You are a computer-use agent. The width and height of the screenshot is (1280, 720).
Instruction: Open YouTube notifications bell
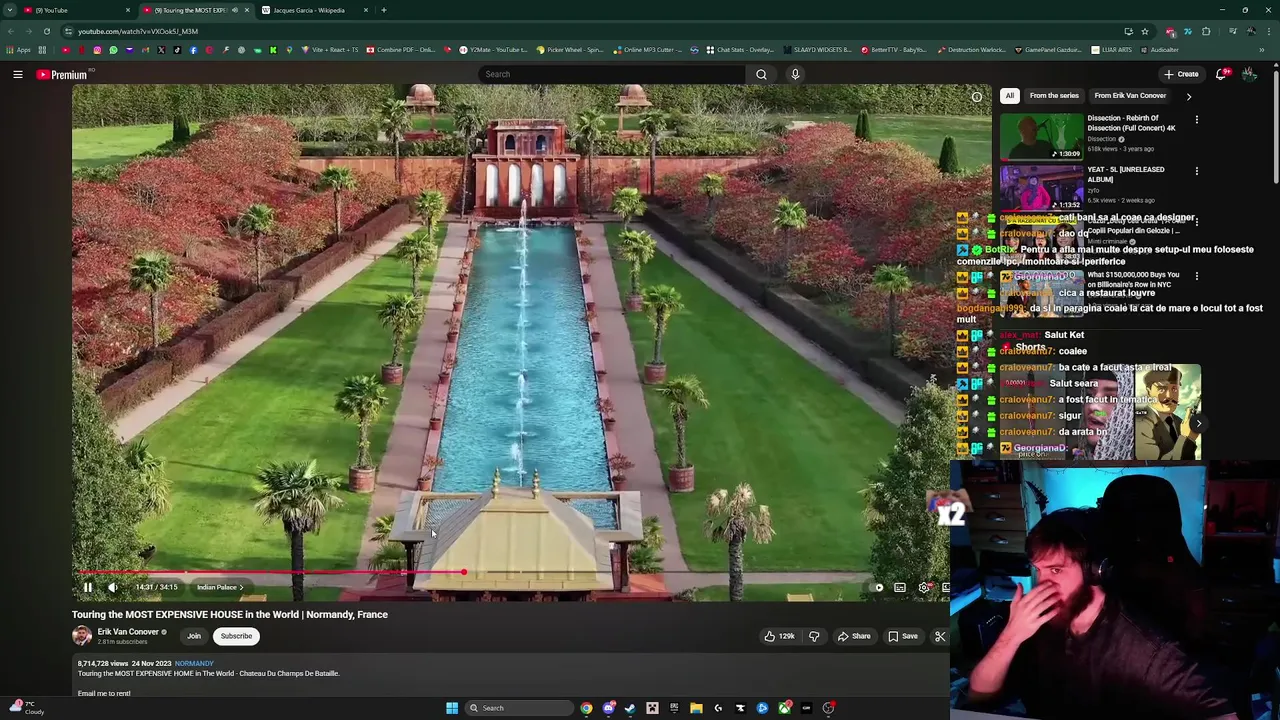1221,74
